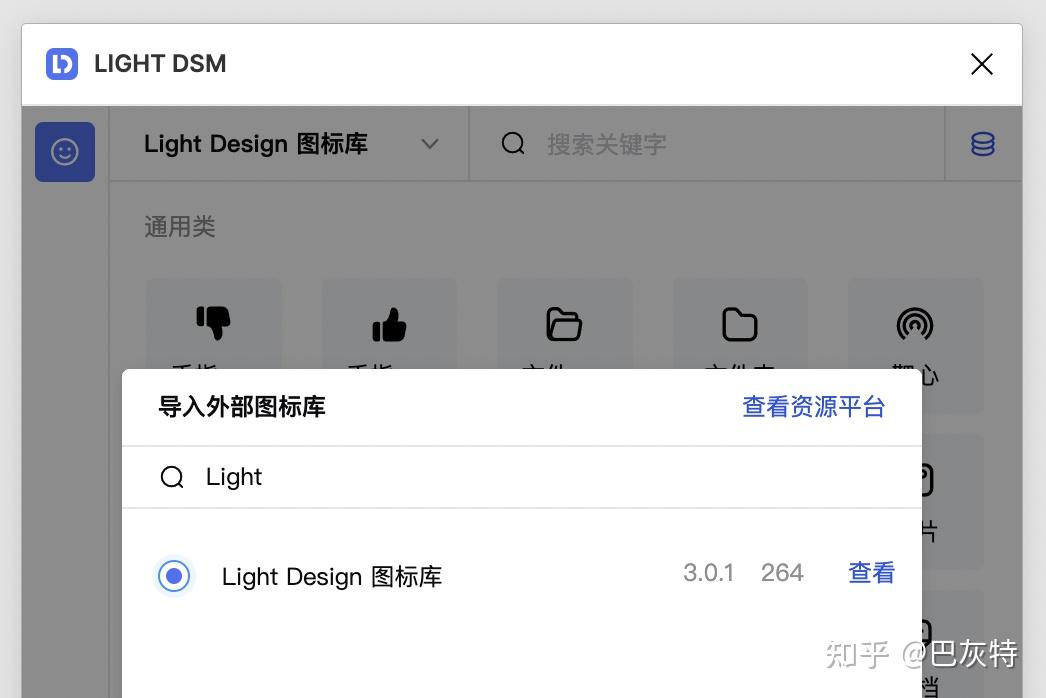1046x698 pixels.
Task: Click the magnifier icon beside 搜索关键字
Action: (513, 143)
